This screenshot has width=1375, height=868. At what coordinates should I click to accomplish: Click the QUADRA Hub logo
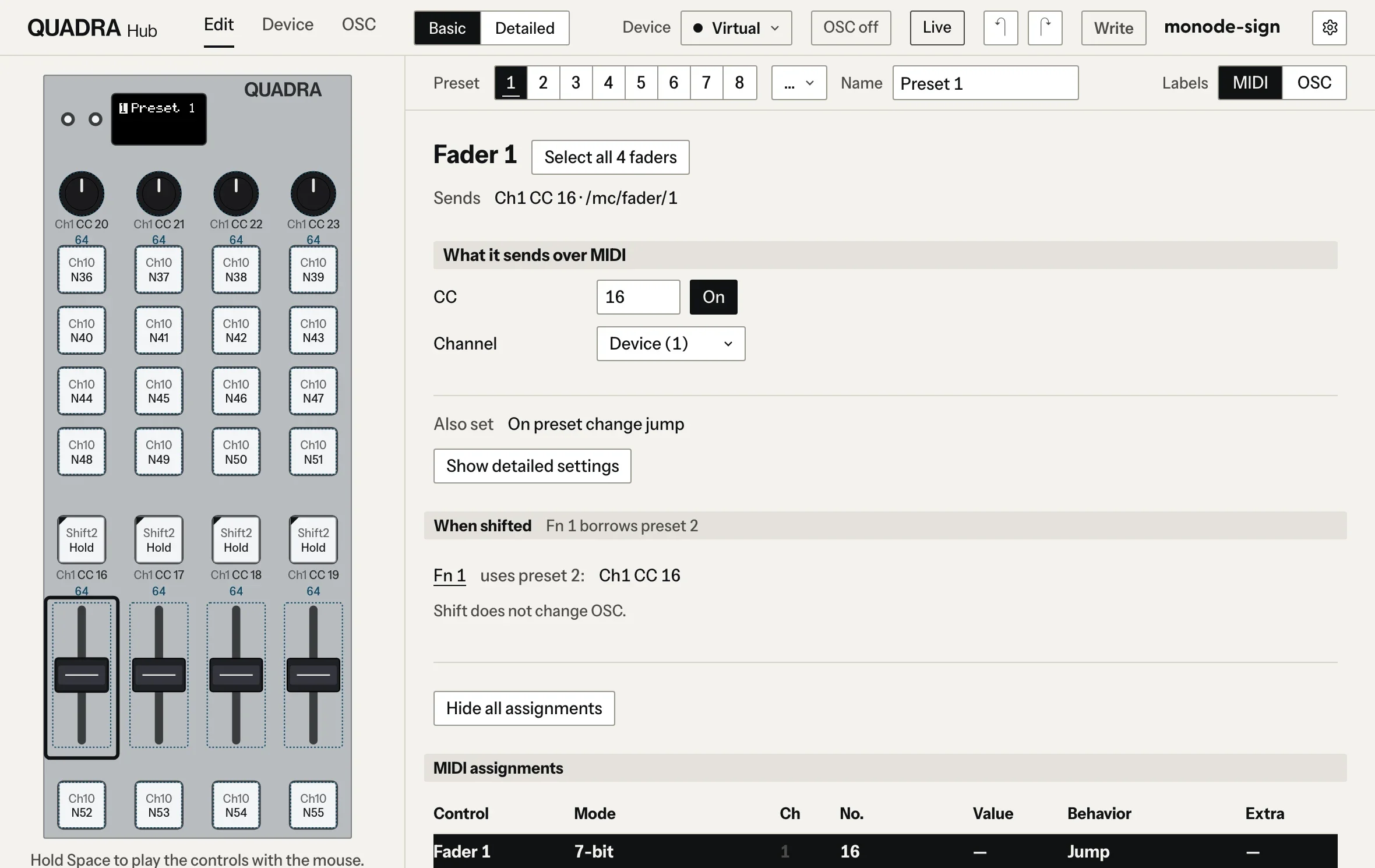92,28
